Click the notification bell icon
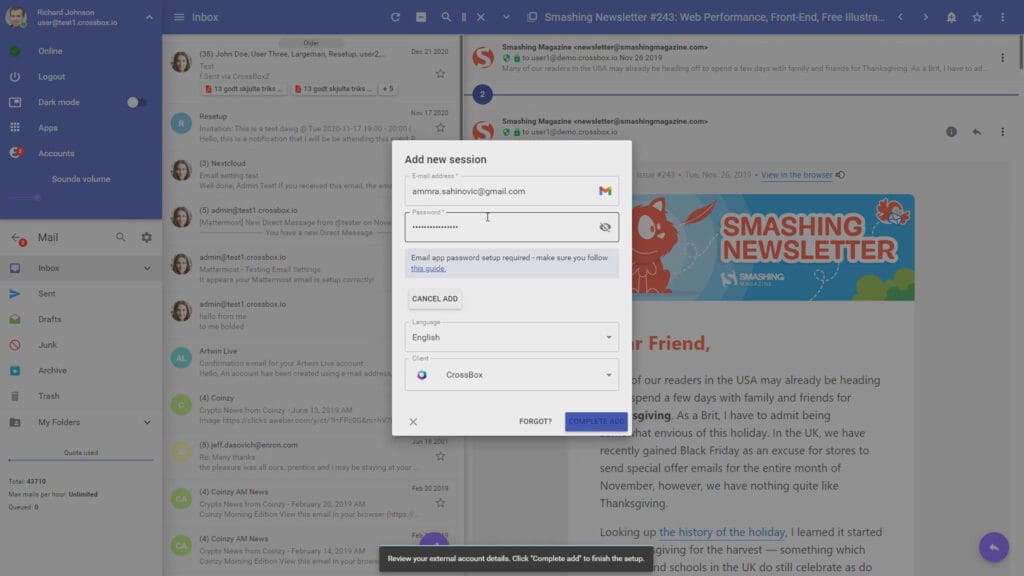Screen dimensions: 1024x576 coord(951,17)
